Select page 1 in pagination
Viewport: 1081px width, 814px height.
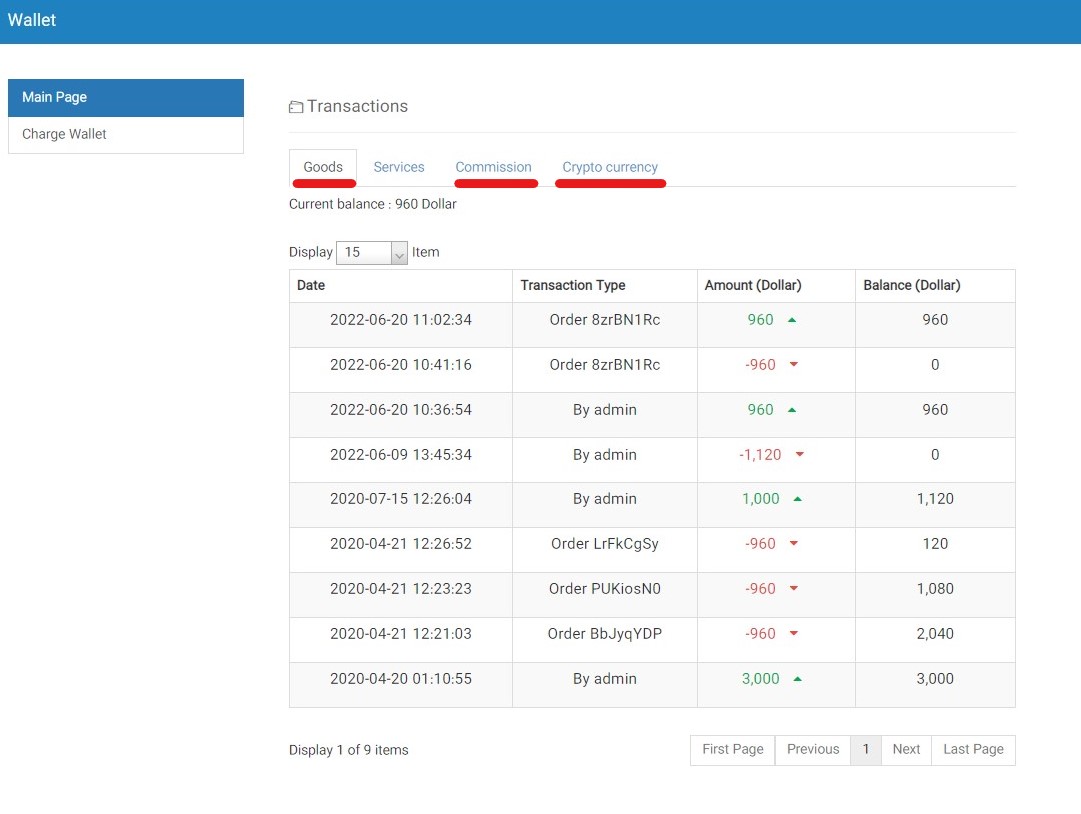pos(866,749)
